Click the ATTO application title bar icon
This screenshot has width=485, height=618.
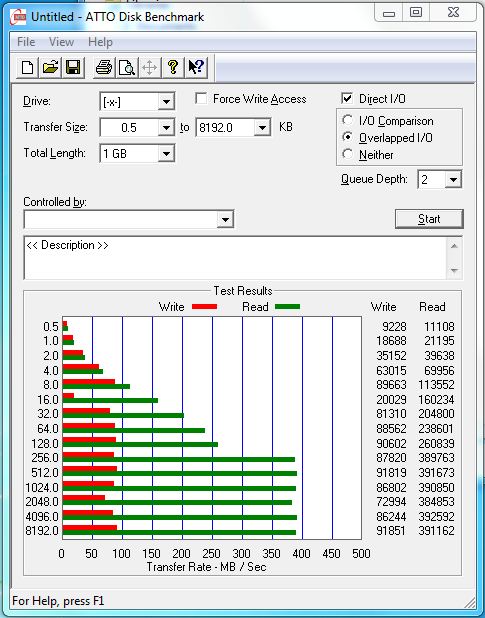pyautogui.click(x=18, y=17)
